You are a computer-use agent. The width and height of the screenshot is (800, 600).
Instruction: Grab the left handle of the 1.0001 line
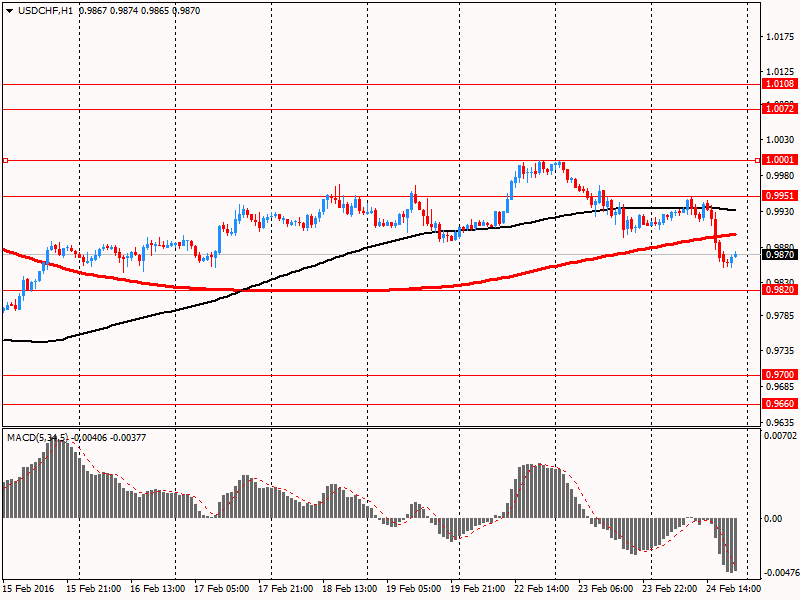5,161
